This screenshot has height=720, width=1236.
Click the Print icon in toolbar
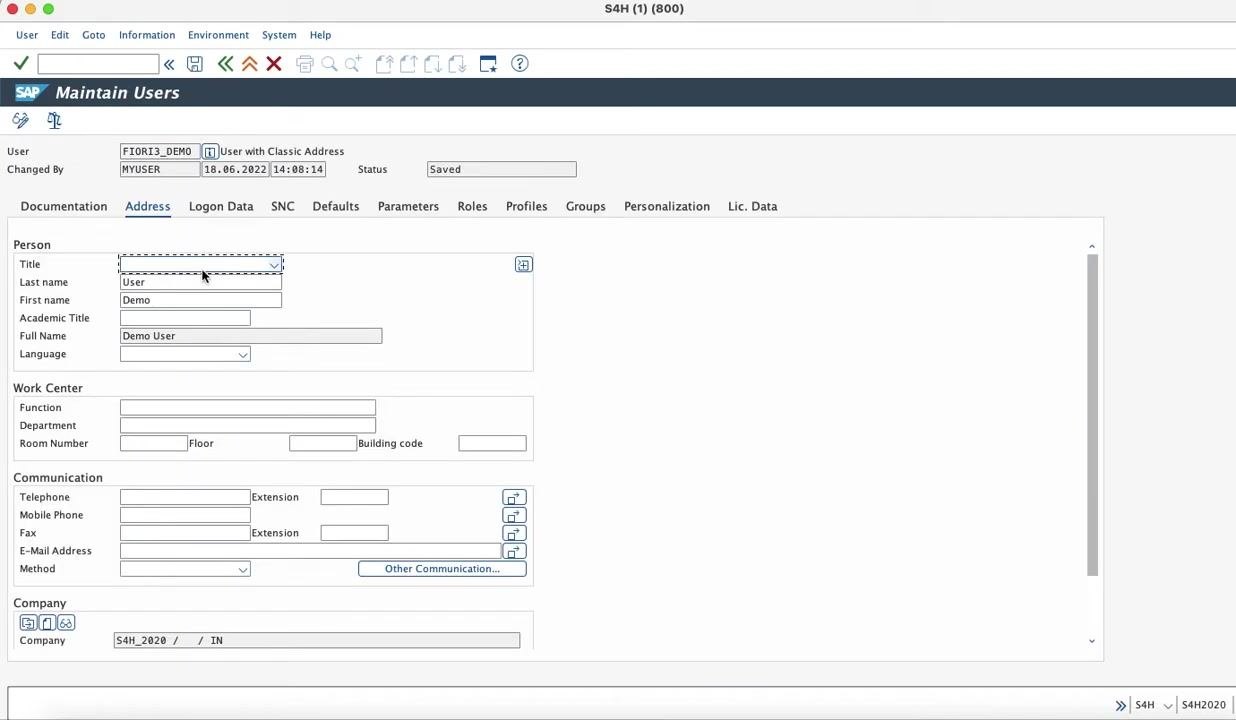point(305,64)
